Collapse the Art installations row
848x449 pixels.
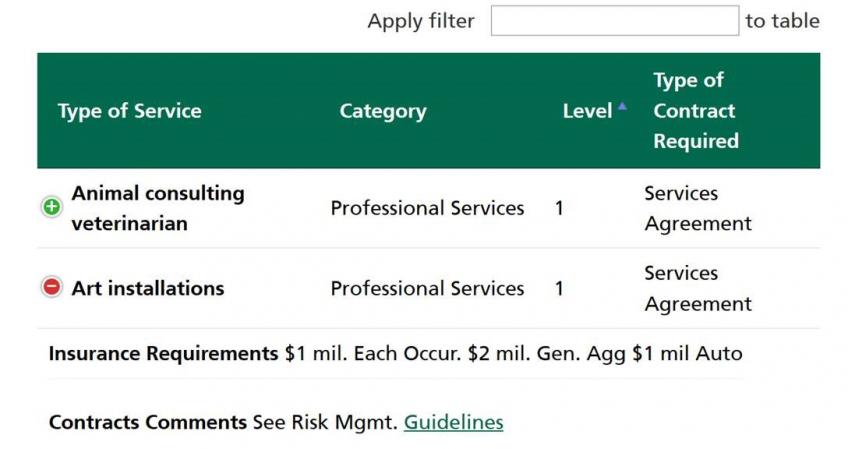[x=52, y=288]
